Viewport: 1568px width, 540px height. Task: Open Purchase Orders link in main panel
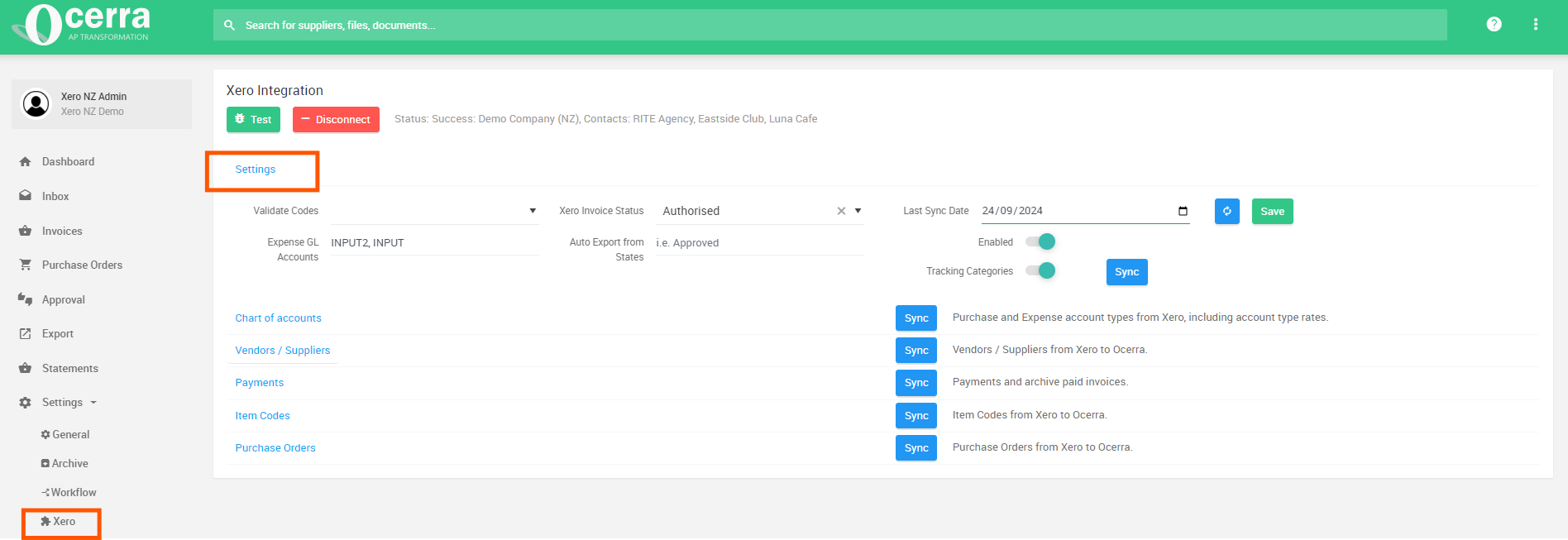click(x=275, y=448)
